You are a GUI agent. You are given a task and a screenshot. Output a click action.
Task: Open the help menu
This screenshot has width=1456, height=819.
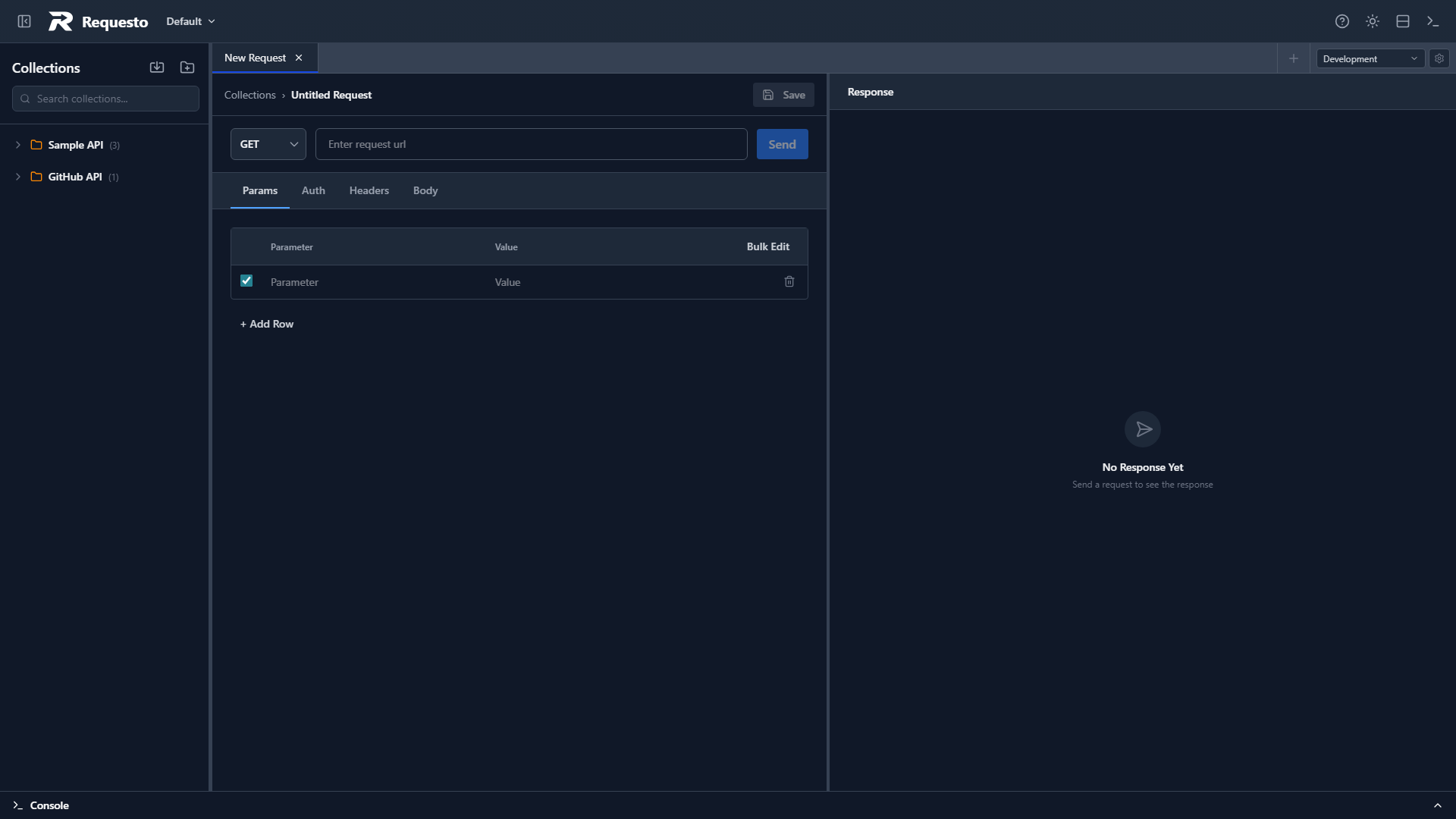(x=1341, y=21)
